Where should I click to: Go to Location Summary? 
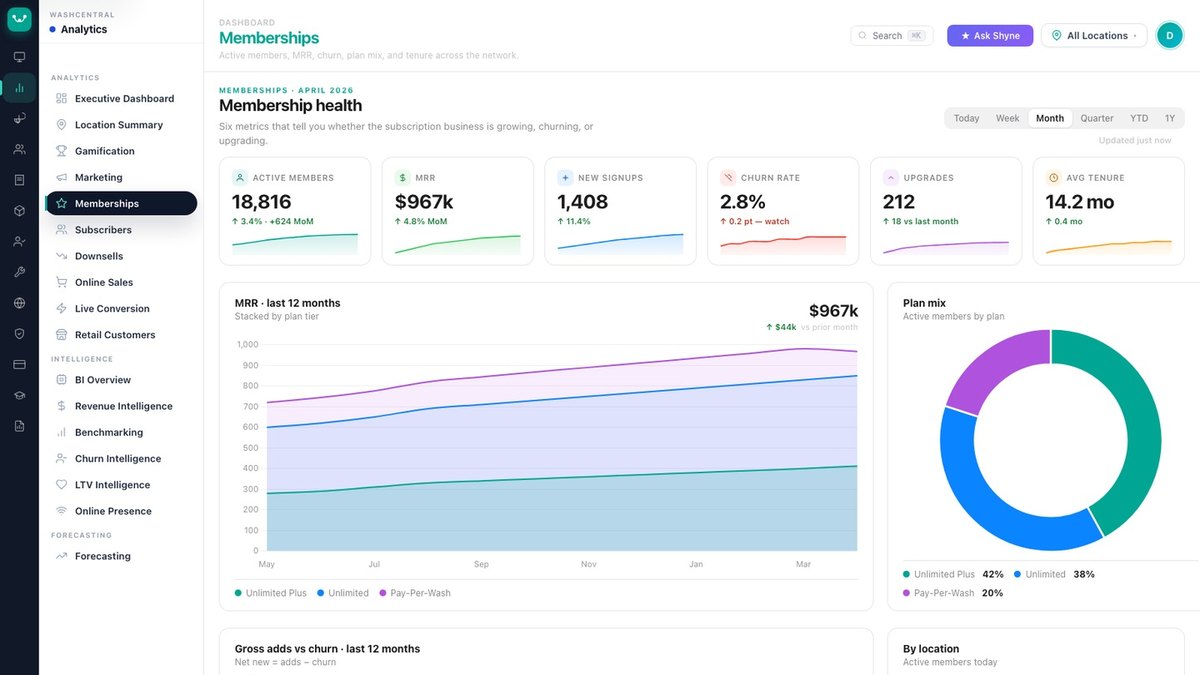pos(121,125)
